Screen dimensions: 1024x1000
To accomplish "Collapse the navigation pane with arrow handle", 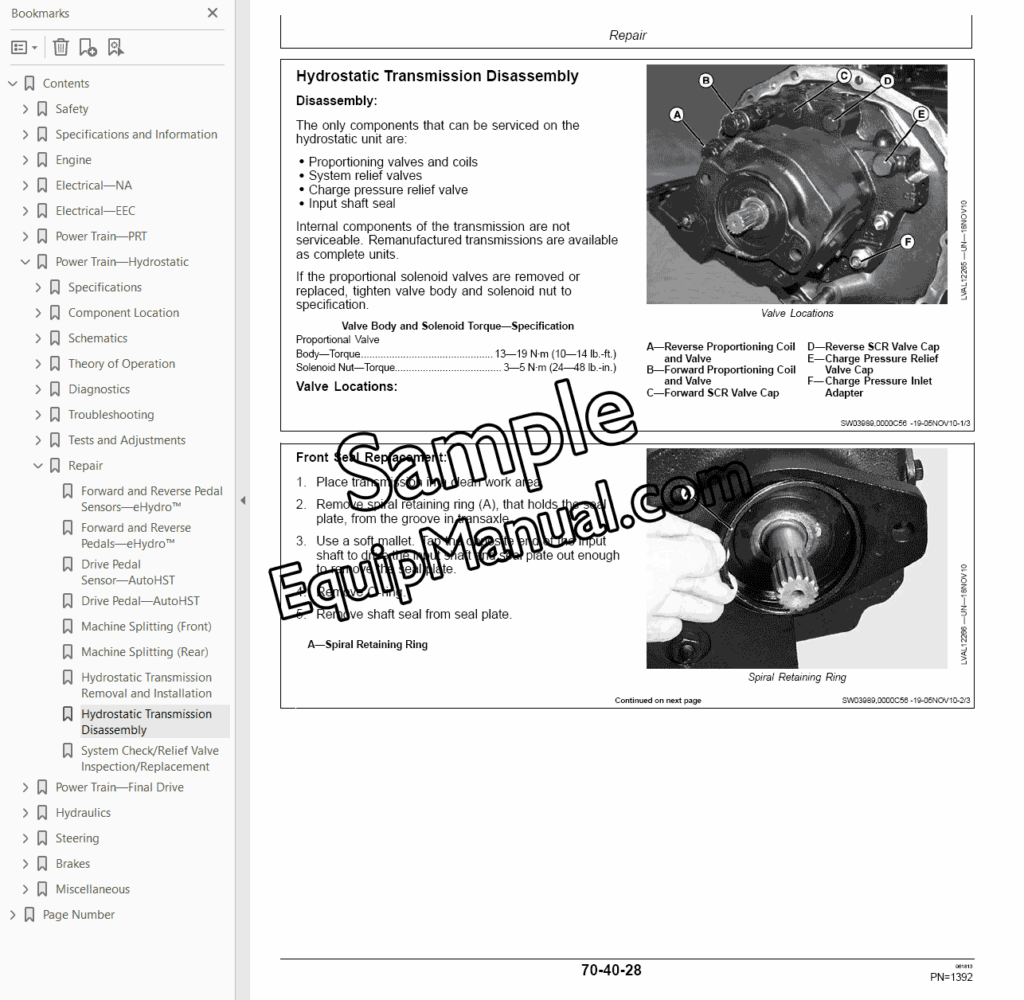I will 242,501.
